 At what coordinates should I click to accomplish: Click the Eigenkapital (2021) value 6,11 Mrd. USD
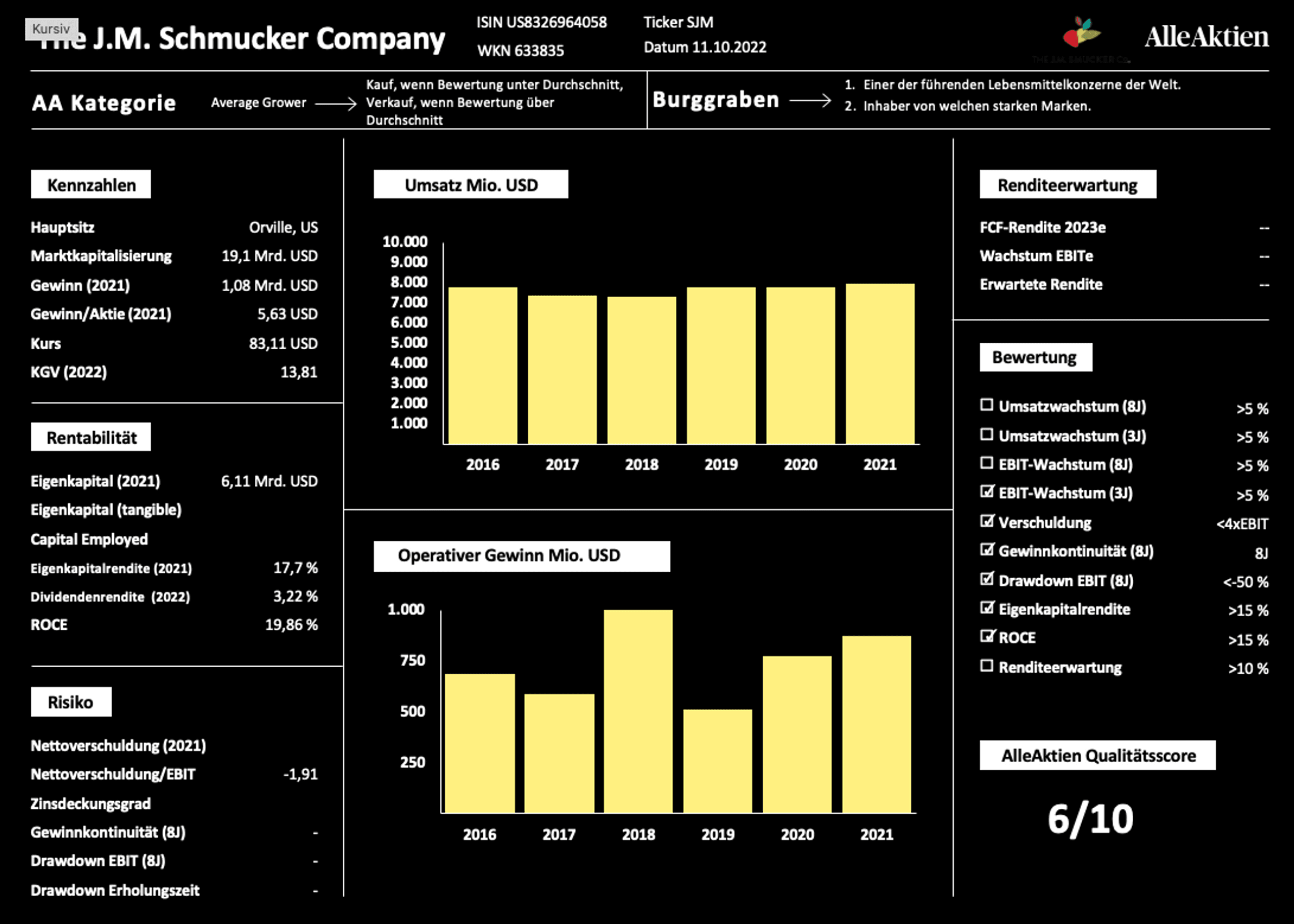(269, 481)
